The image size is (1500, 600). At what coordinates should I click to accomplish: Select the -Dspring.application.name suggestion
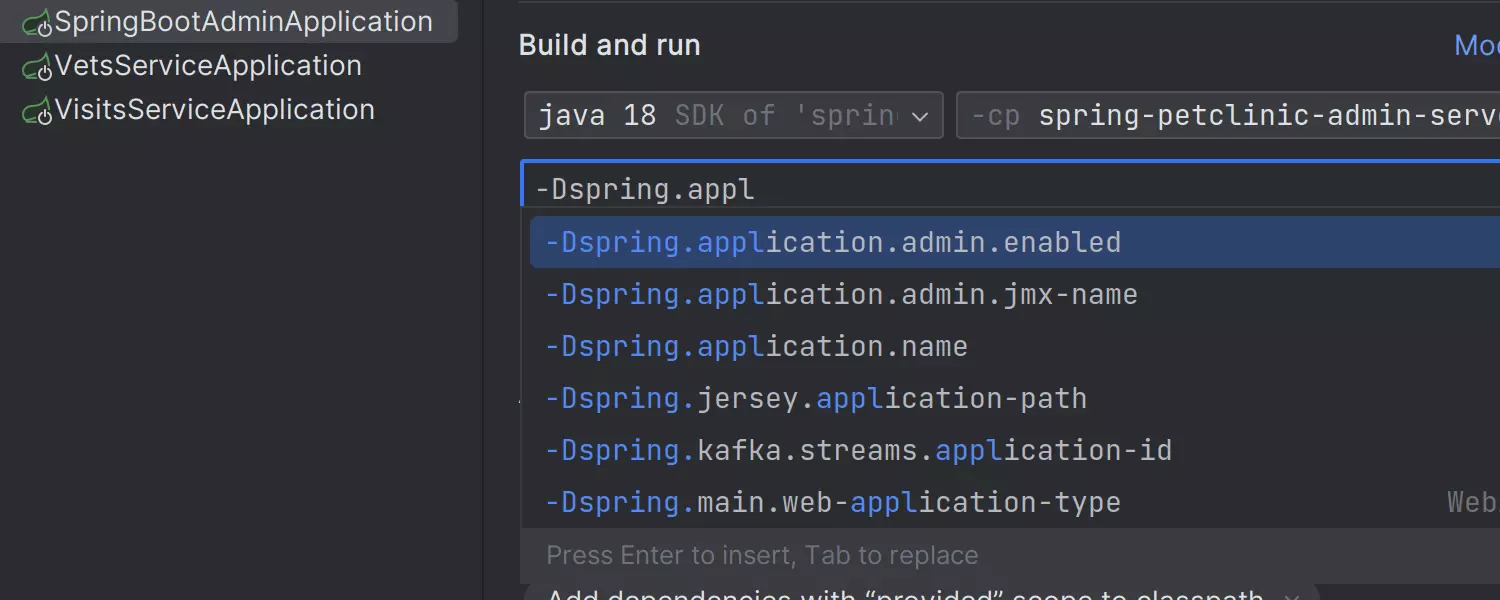click(x=756, y=347)
